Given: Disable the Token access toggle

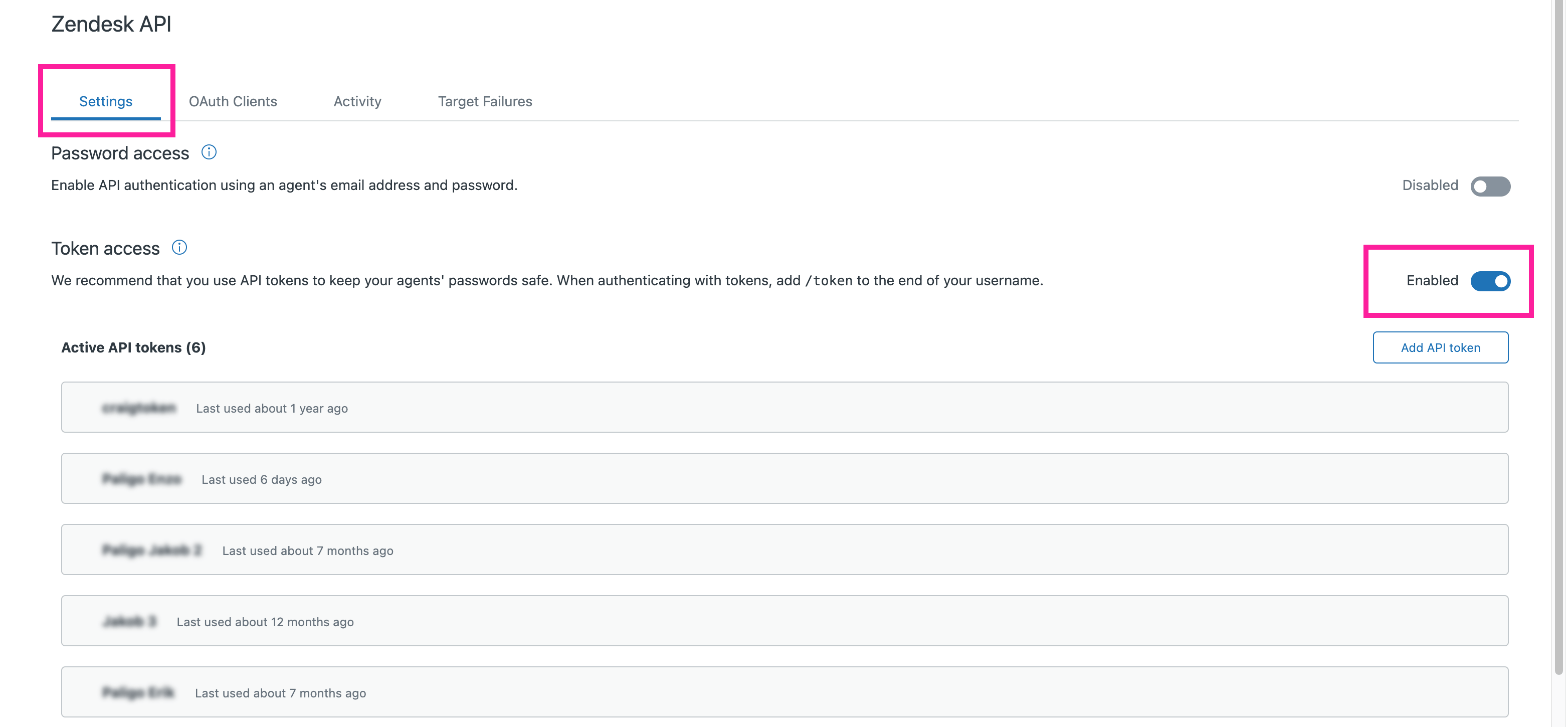Looking at the screenshot, I should tap(1491, 281).
